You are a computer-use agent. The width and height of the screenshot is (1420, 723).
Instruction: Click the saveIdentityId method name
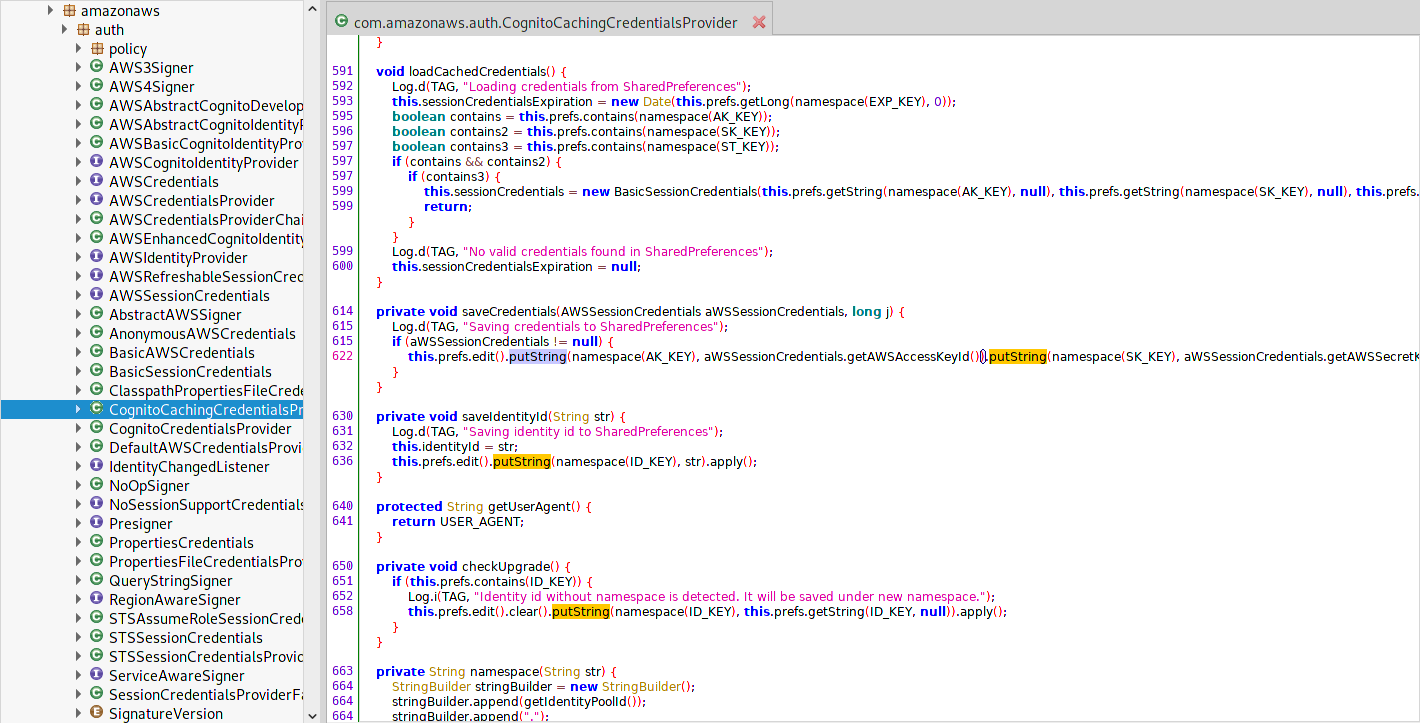[504, 417]
